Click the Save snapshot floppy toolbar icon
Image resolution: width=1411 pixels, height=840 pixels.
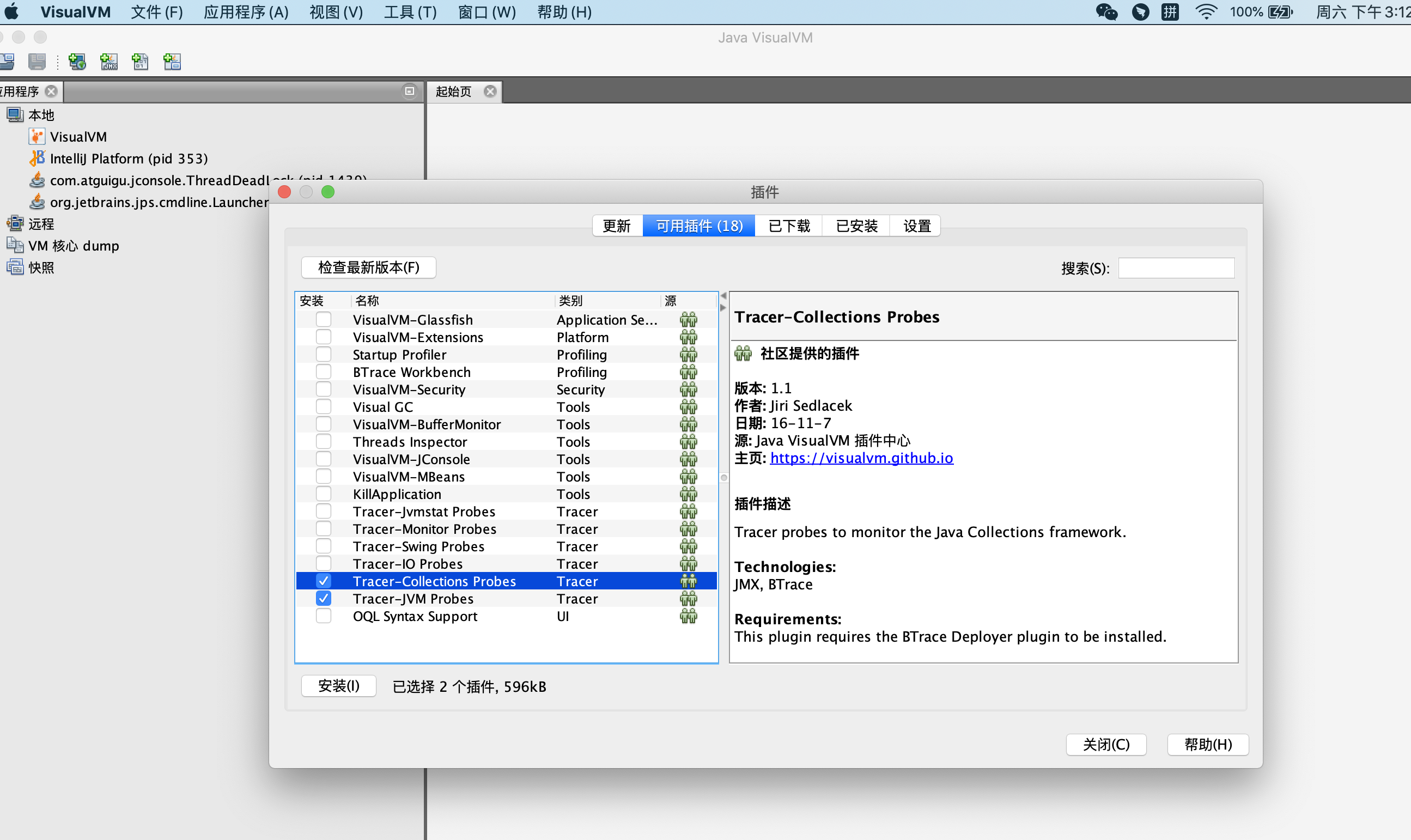coord(37,61)
